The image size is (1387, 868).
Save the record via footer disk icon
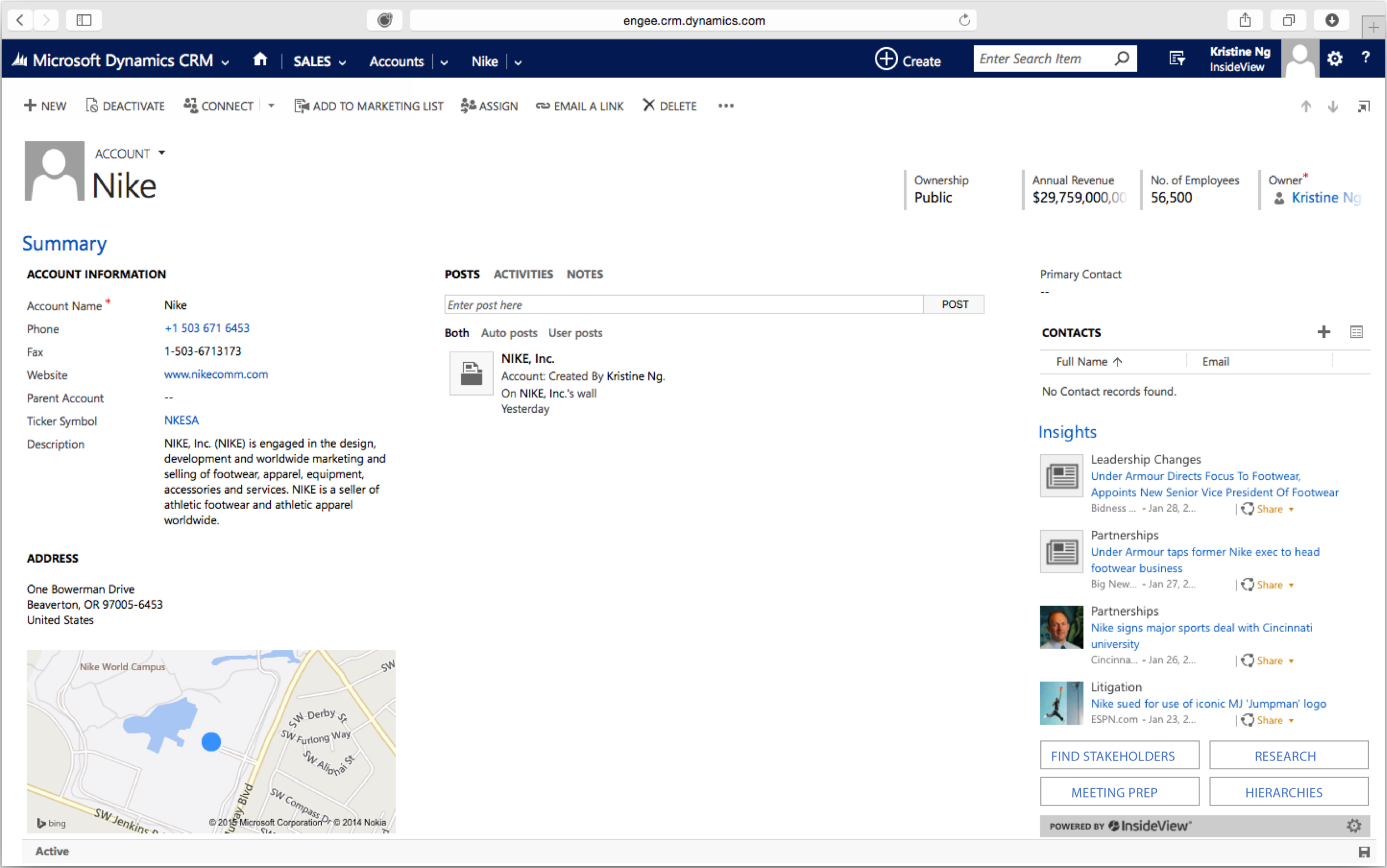coord(1365,852)
